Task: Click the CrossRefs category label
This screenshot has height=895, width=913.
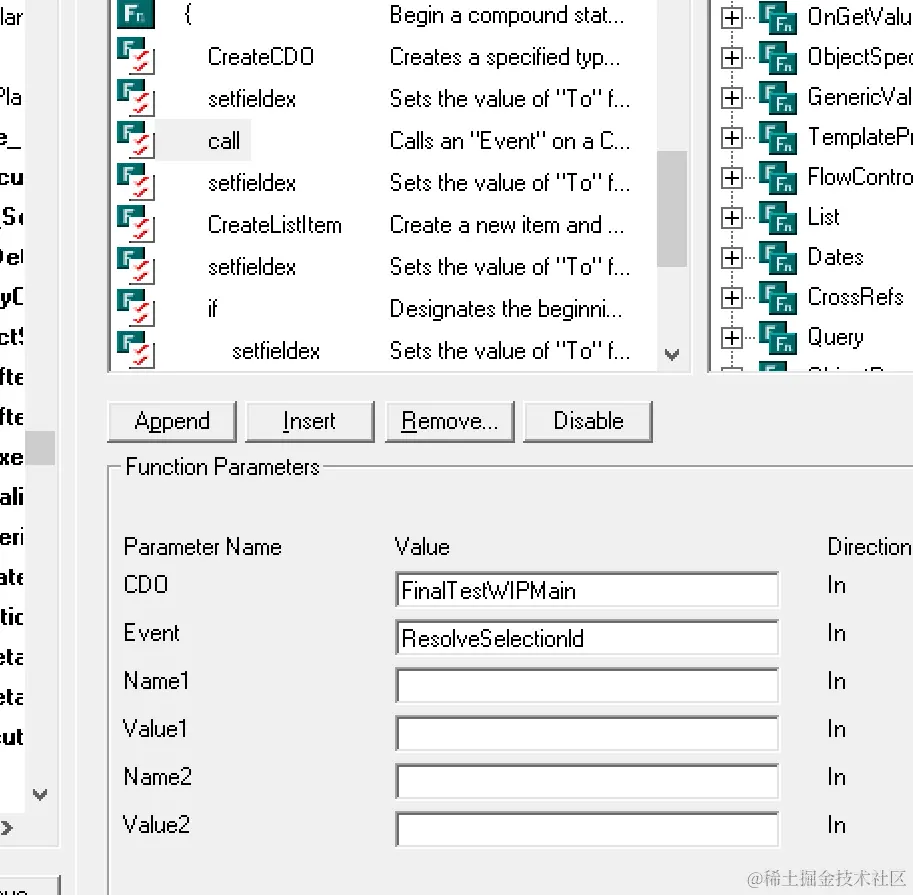Action: coord(855,297)
